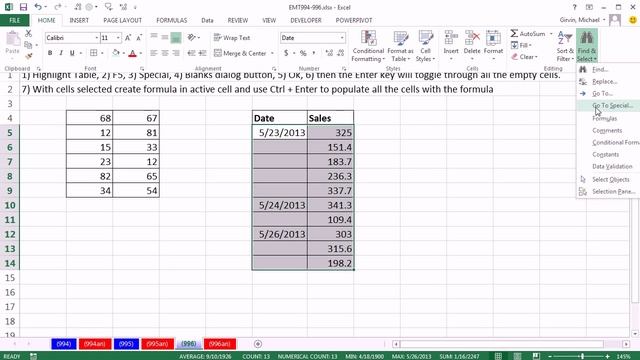Toggle align text right
Screen dimensions: 640x360
pos(176,53)
